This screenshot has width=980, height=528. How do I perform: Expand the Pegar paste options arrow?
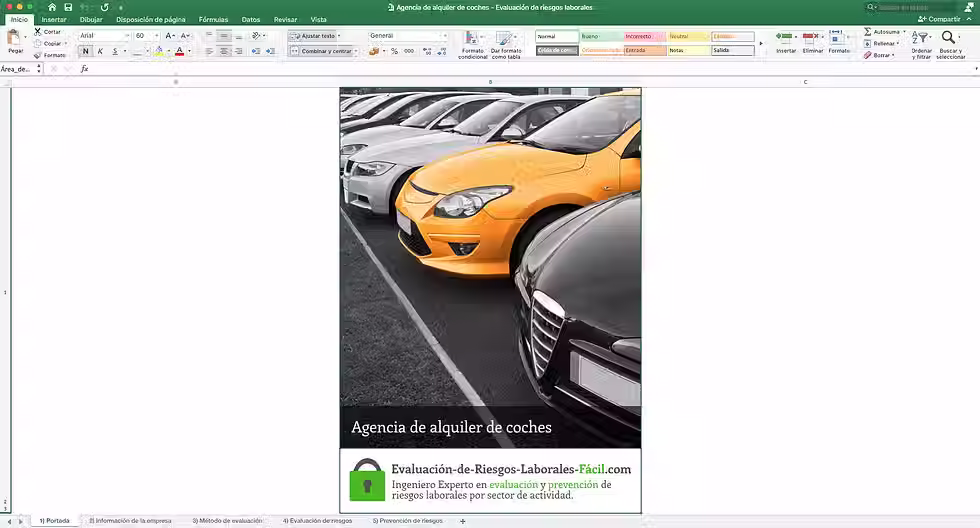(26, 37)
